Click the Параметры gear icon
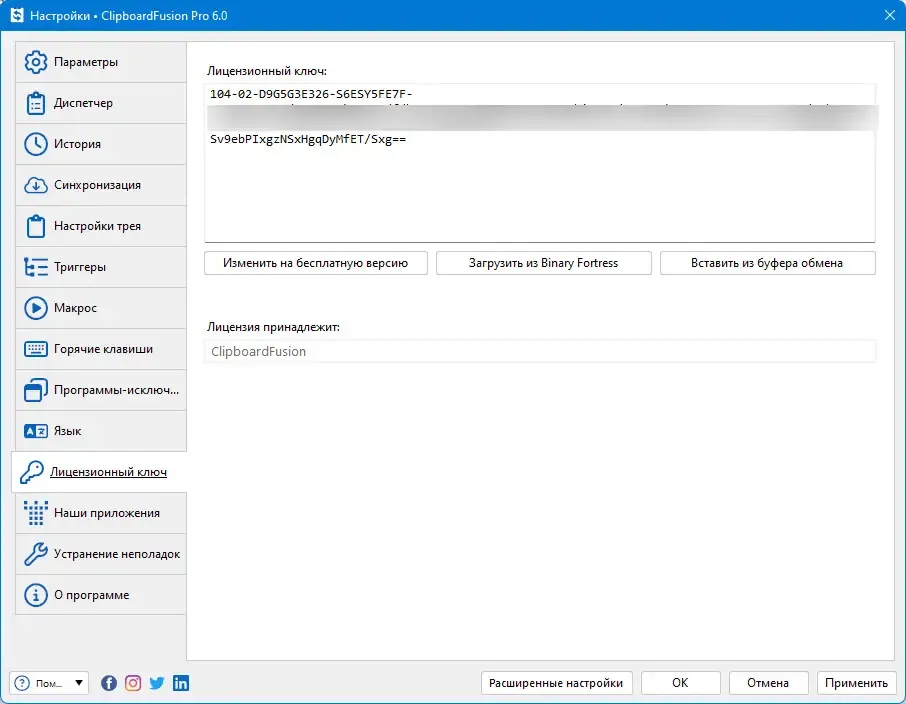 [35, 62]
